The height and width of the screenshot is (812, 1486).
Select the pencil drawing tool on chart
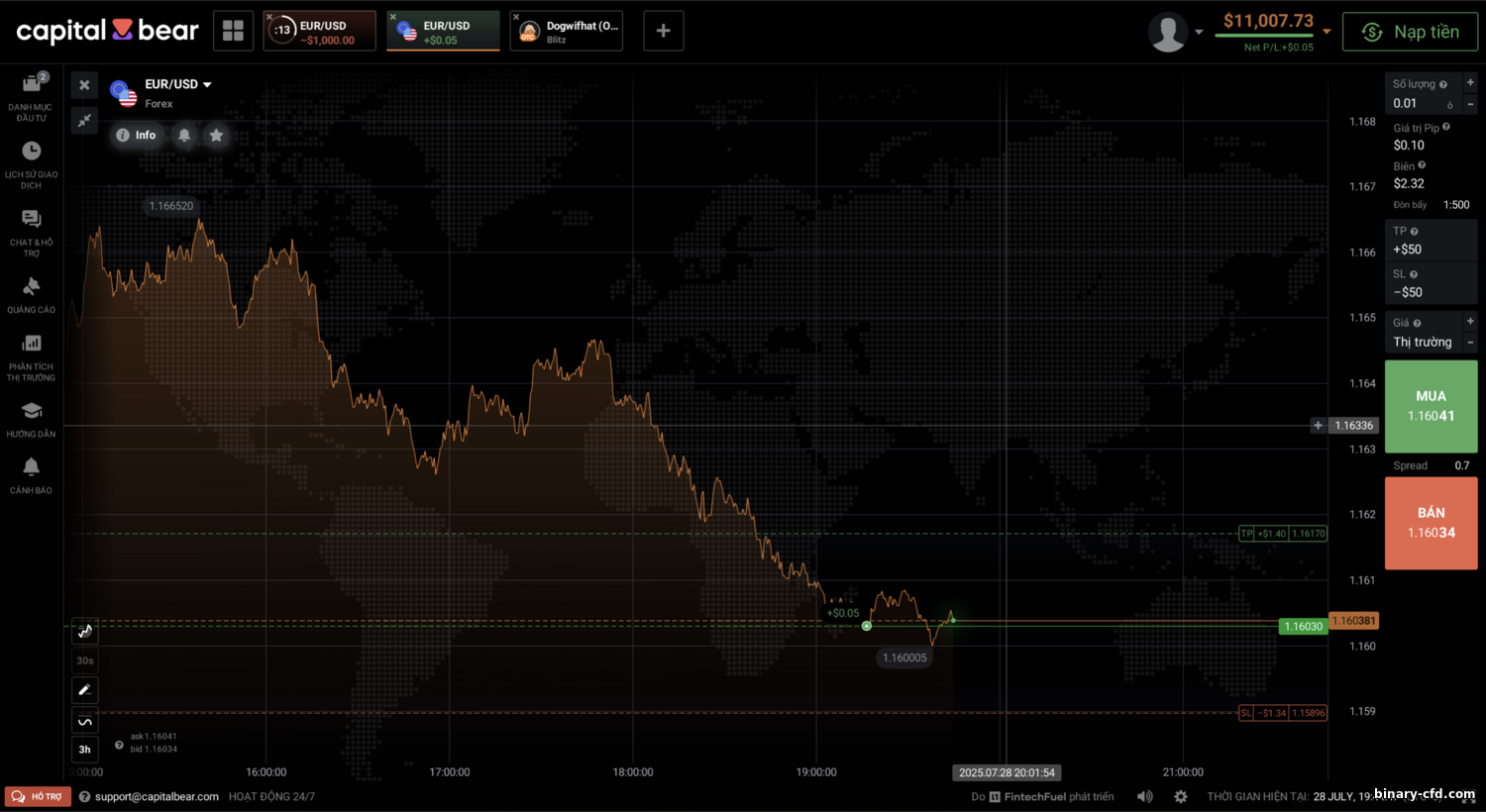(x=85, y=689)
